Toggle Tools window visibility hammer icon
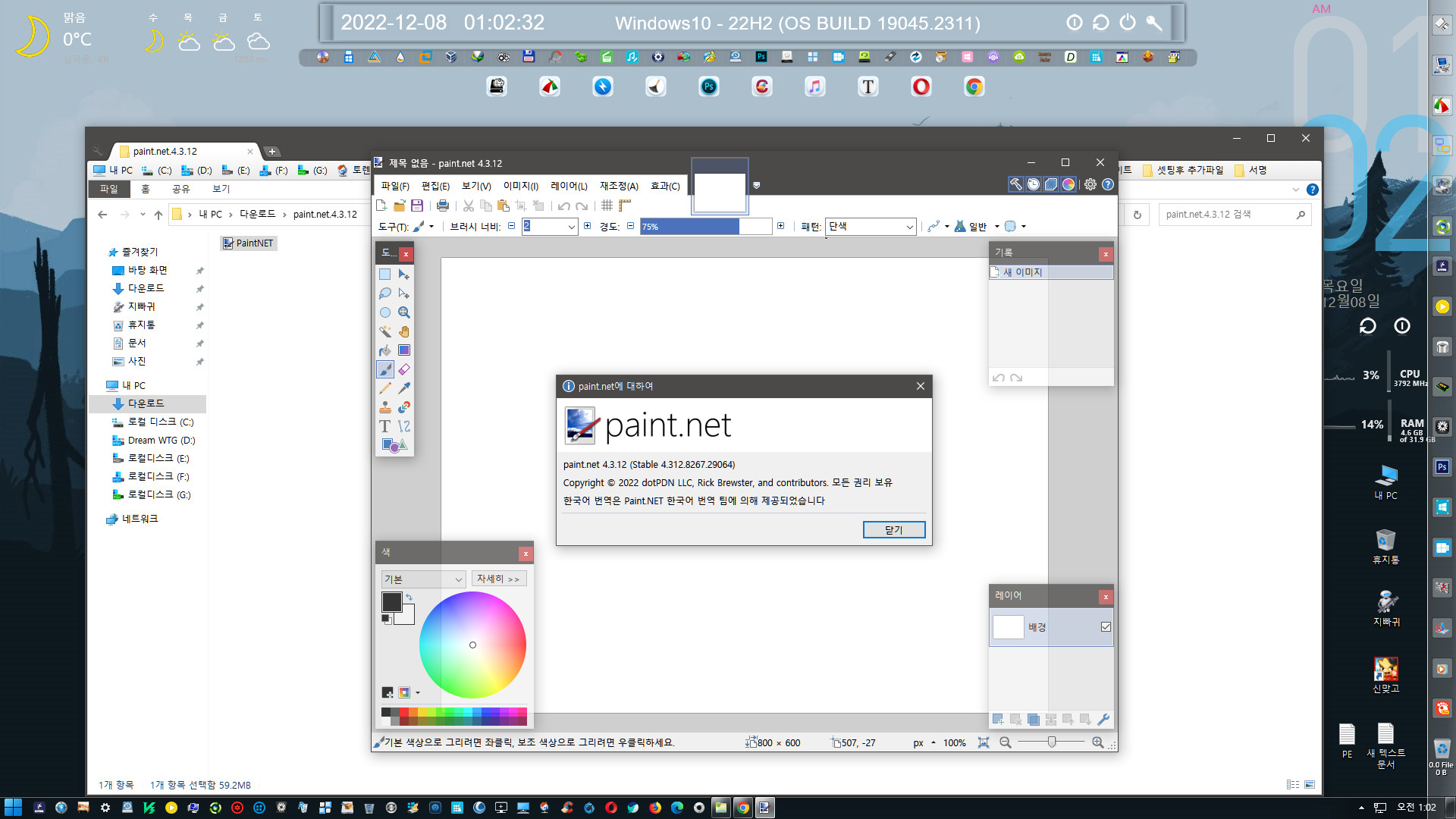 pos(1016,184)
